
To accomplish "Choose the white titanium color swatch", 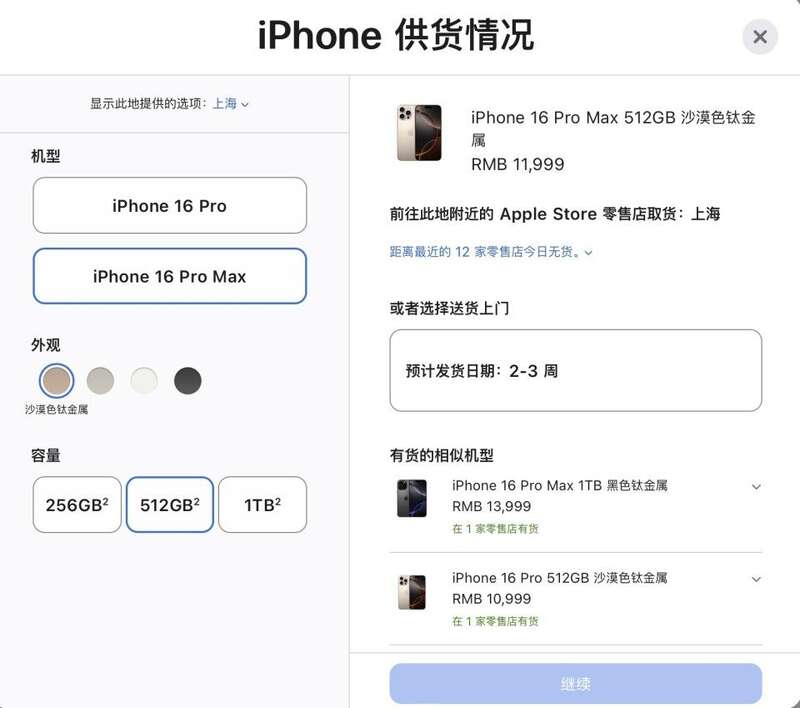I will coord(144,381).
